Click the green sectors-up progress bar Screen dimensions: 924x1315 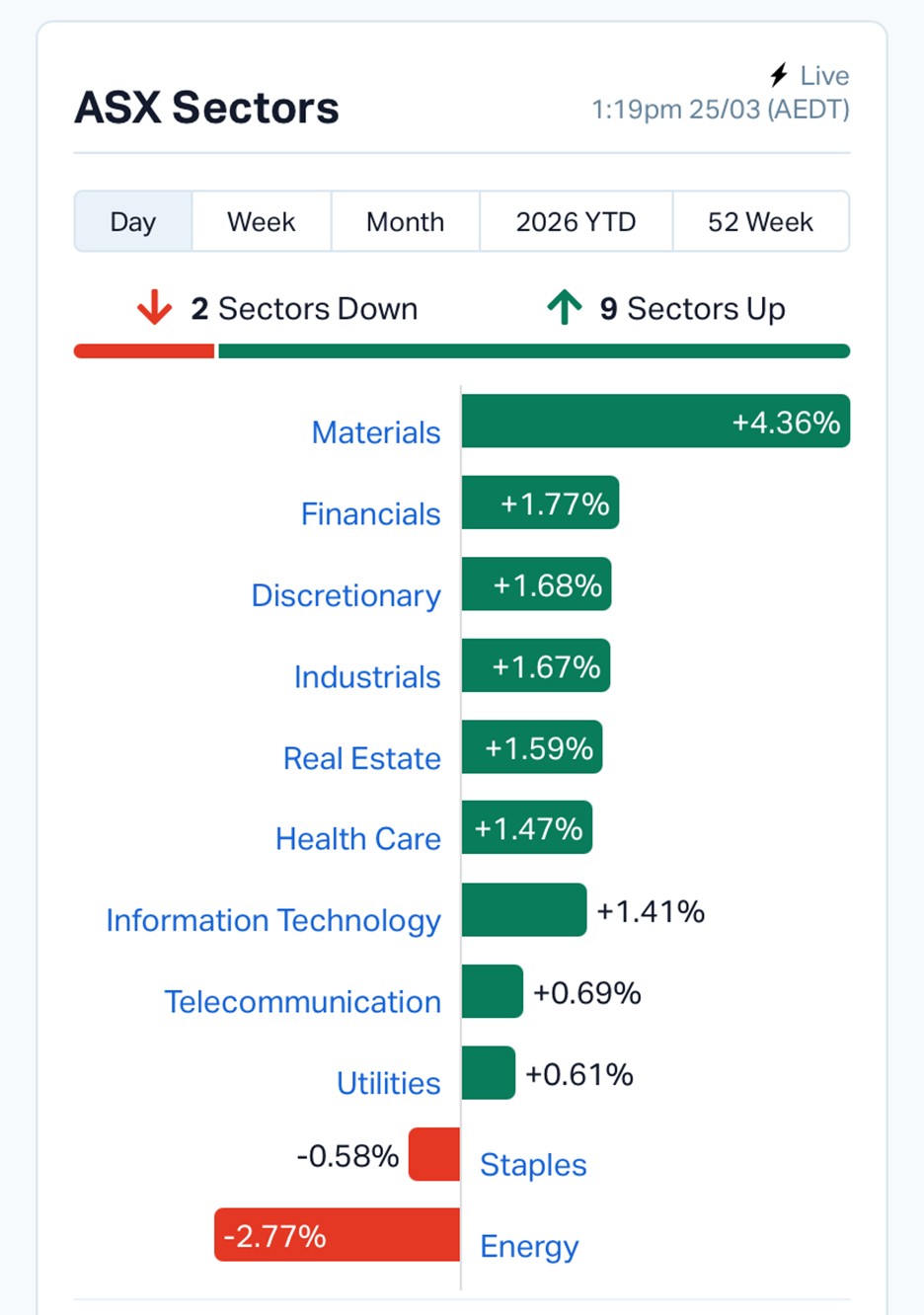click(x=533, y=351)
